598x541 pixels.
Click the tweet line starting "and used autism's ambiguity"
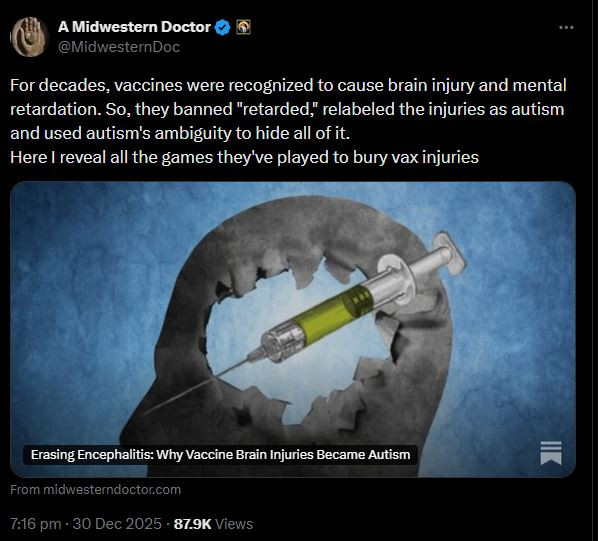pyautogui.click(x=180, y=133)
